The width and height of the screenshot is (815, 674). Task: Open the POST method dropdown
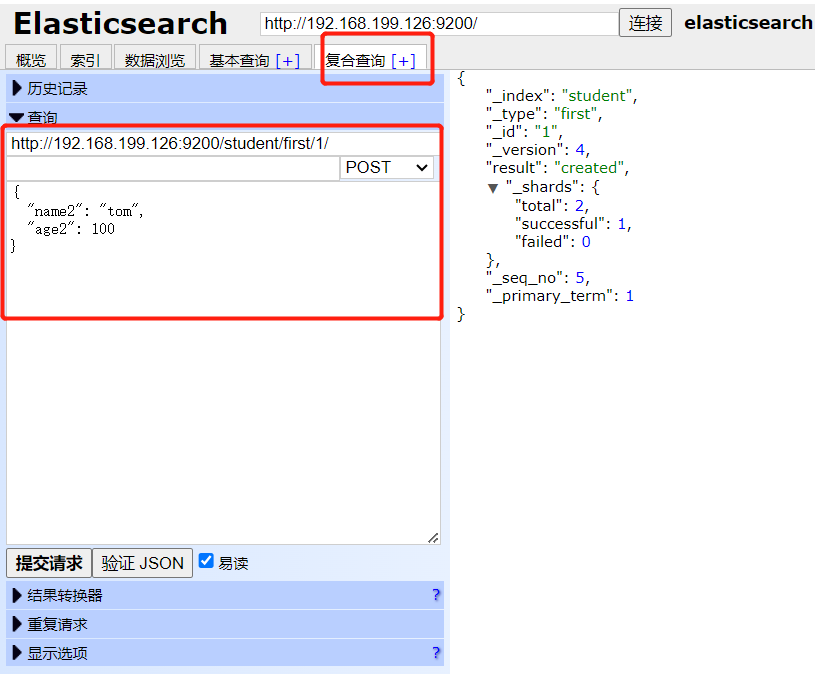click(x=387, y=168)
